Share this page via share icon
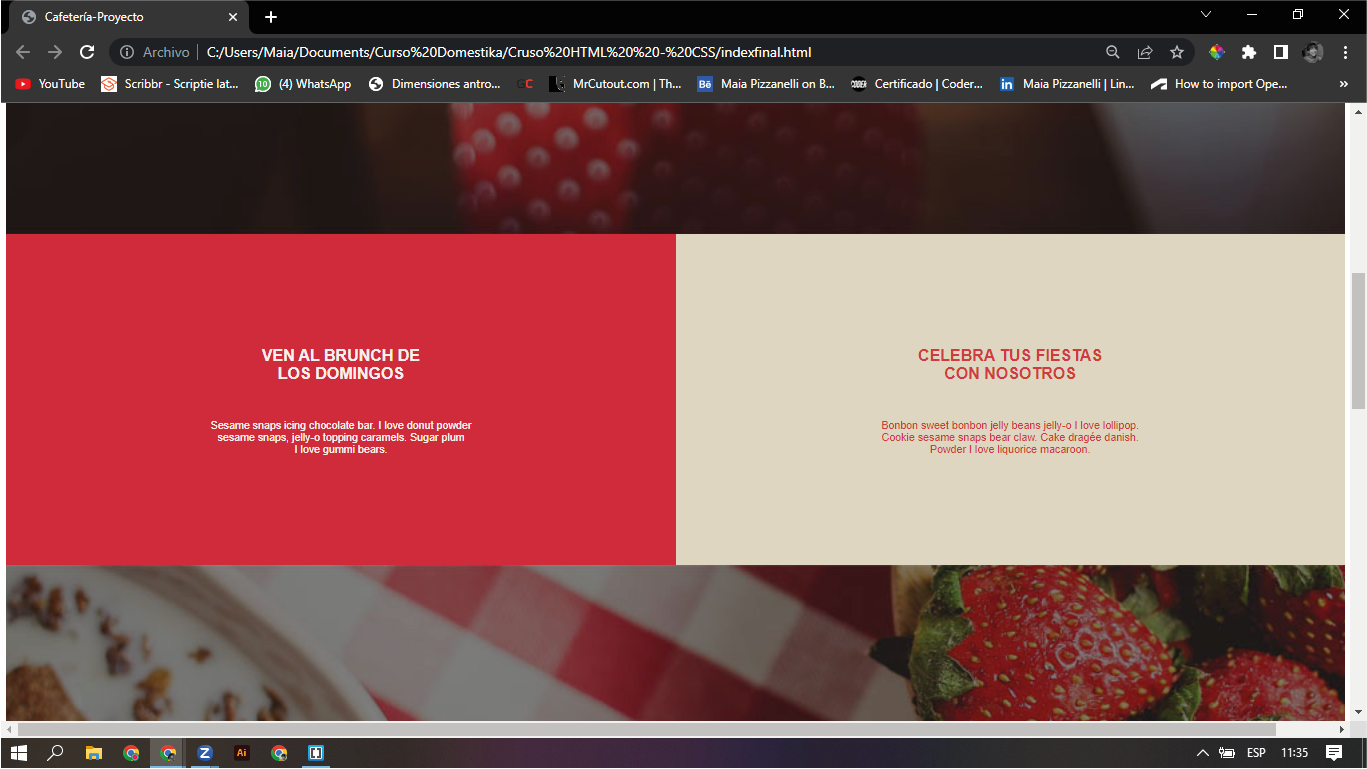 [1145, 52]
